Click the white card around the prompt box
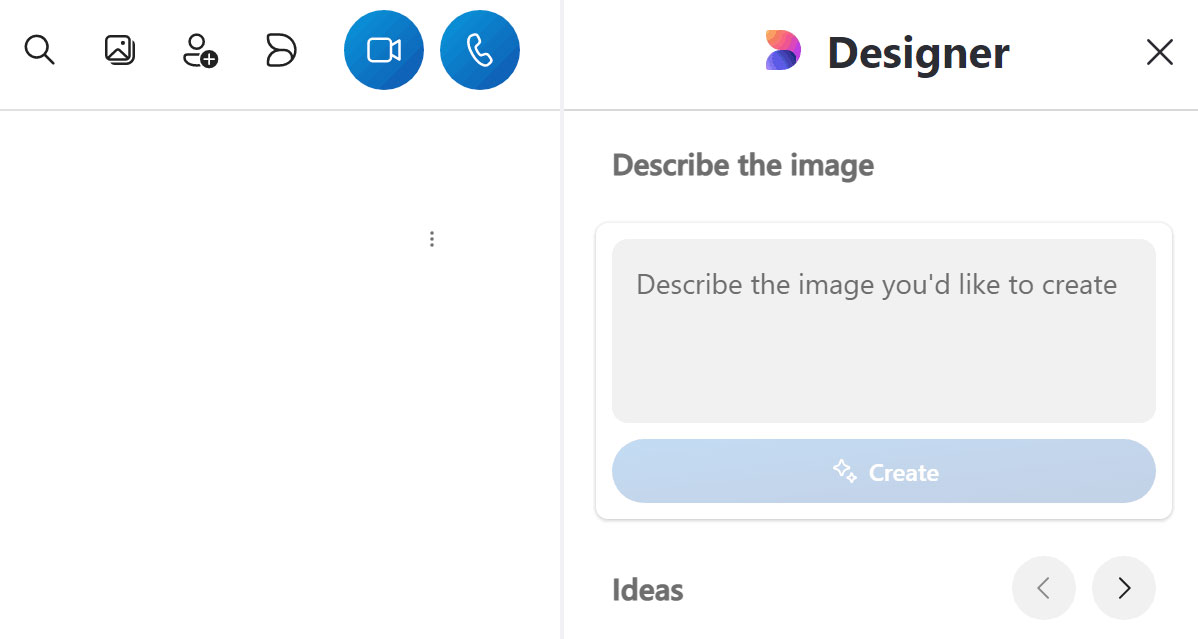 (x=883, y=371)
